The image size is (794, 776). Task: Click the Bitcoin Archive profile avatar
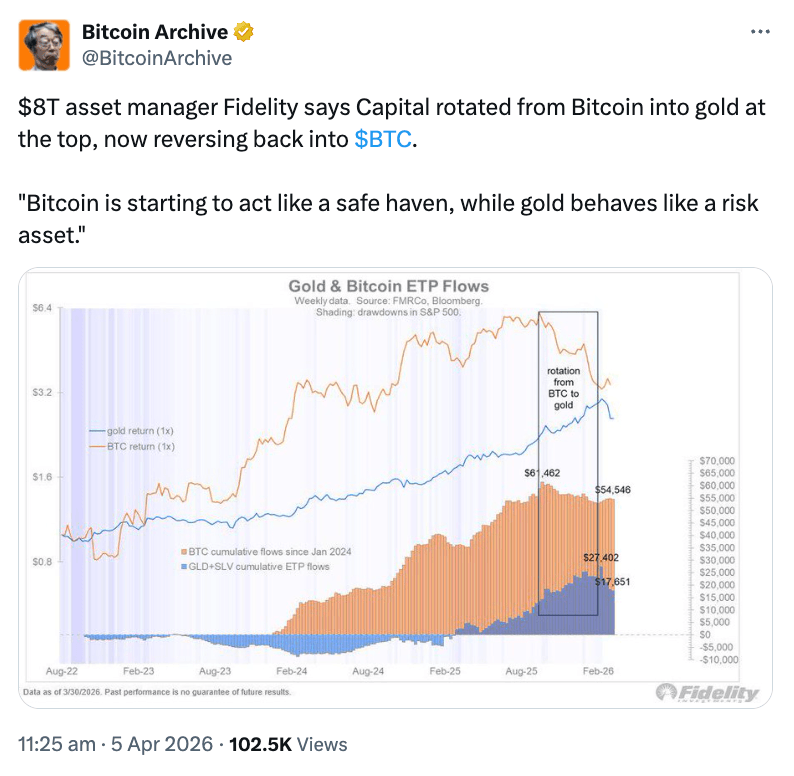click(x=45, y=44)
